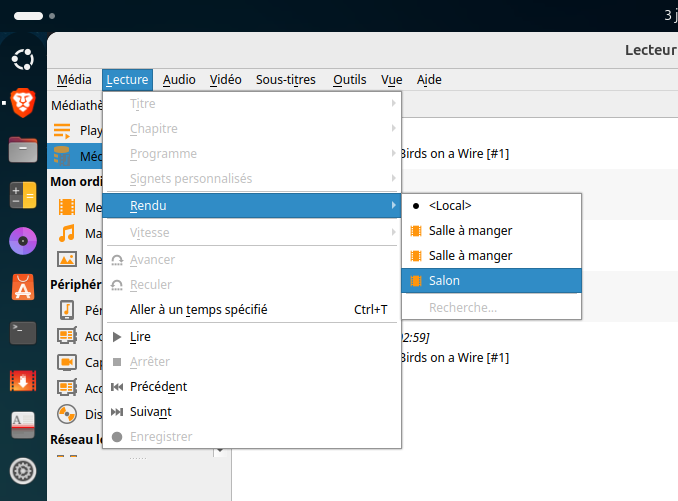678x501 pixels.
Task: Open system Settings gear in dock
Action: [x=23, y=470]
